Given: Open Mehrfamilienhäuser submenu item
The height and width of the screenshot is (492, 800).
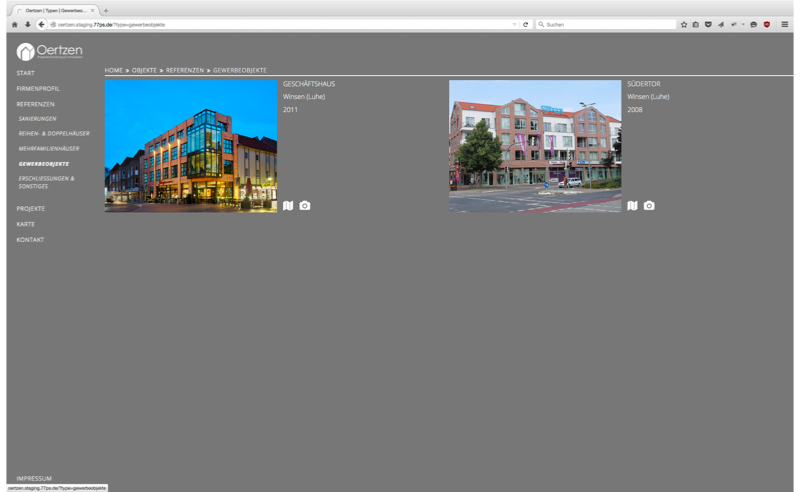Looking at the screenshot, I should click(49, 148).
